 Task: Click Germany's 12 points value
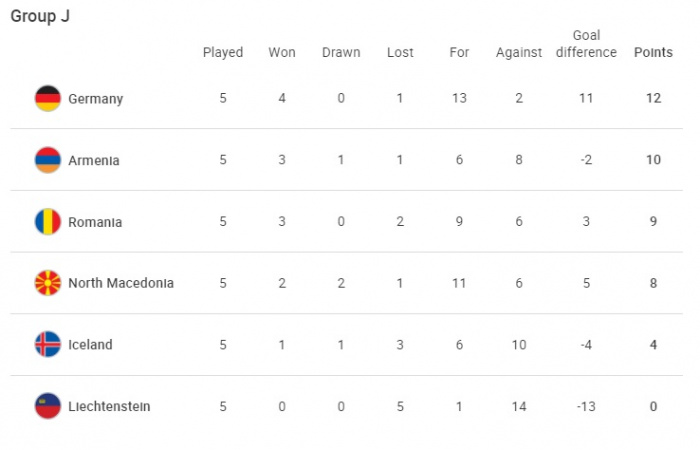(653, 98)
